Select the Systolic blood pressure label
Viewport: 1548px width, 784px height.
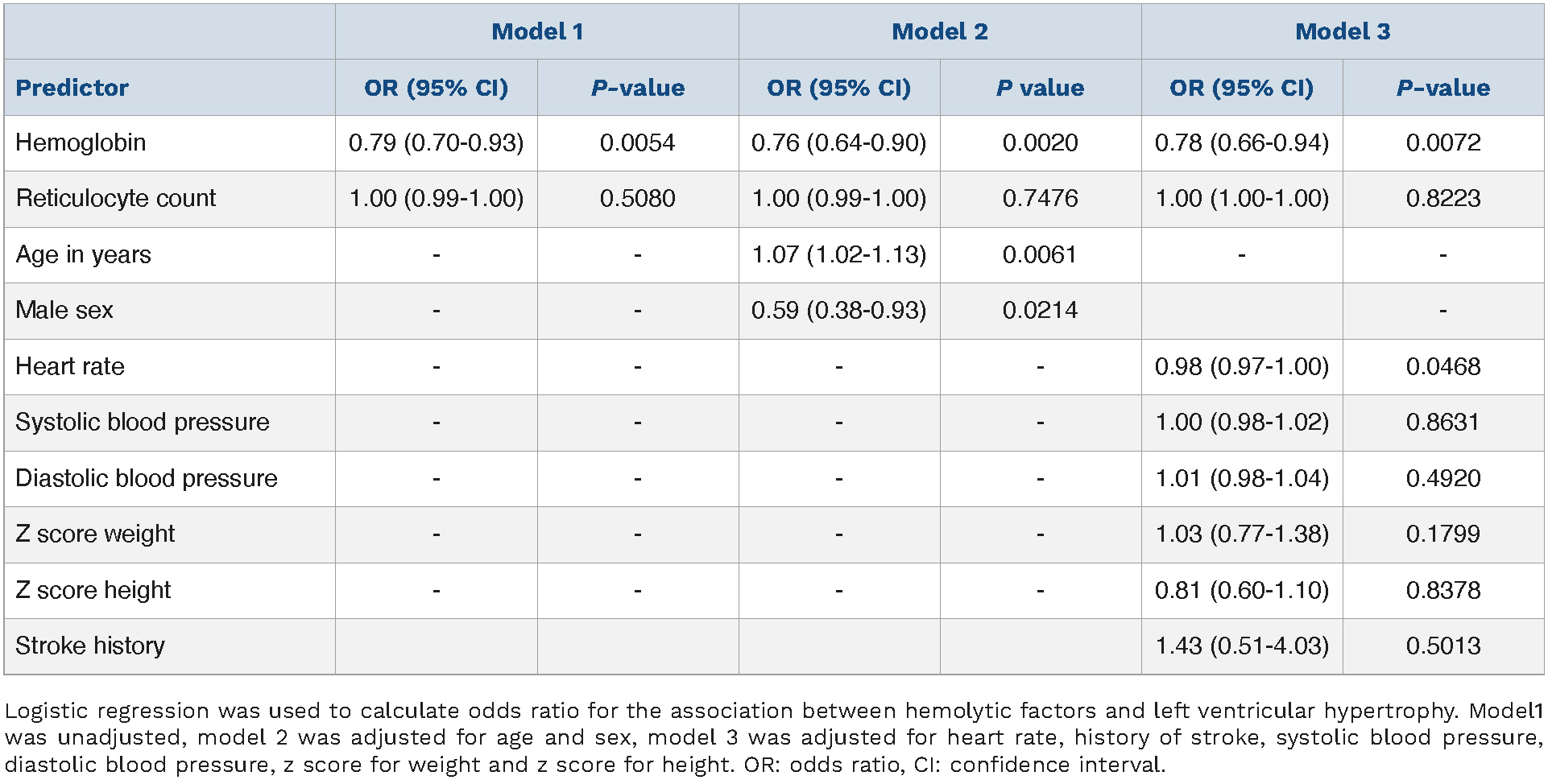coord(143,422)
